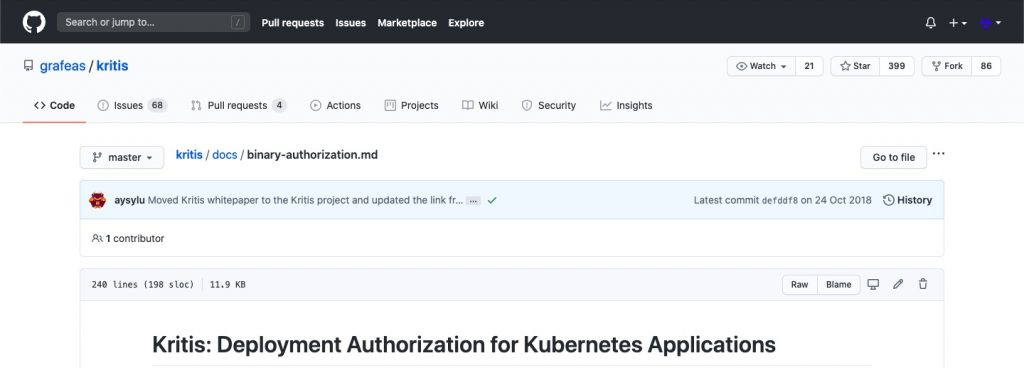Viewport: 1024px width, 368px height.
Task: Open the notifications bell
Action: coord(931,23)
